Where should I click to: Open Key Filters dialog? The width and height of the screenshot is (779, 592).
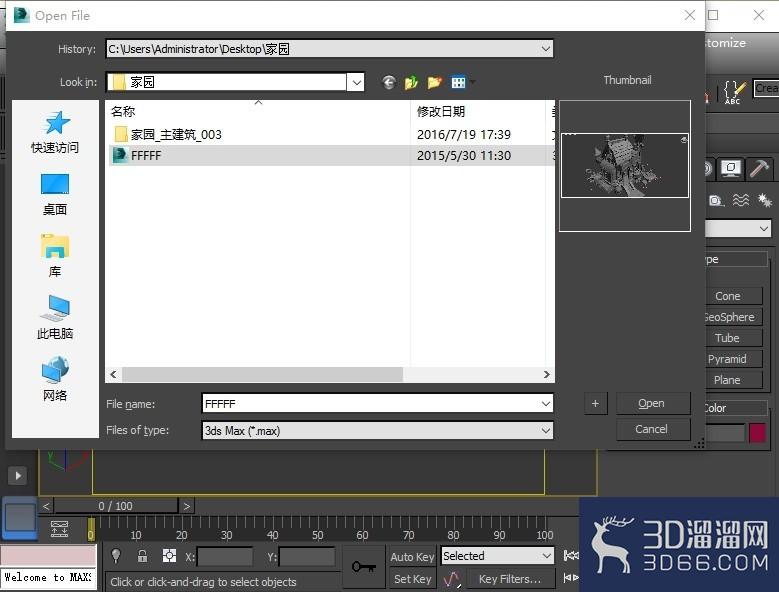pos(509,579)
